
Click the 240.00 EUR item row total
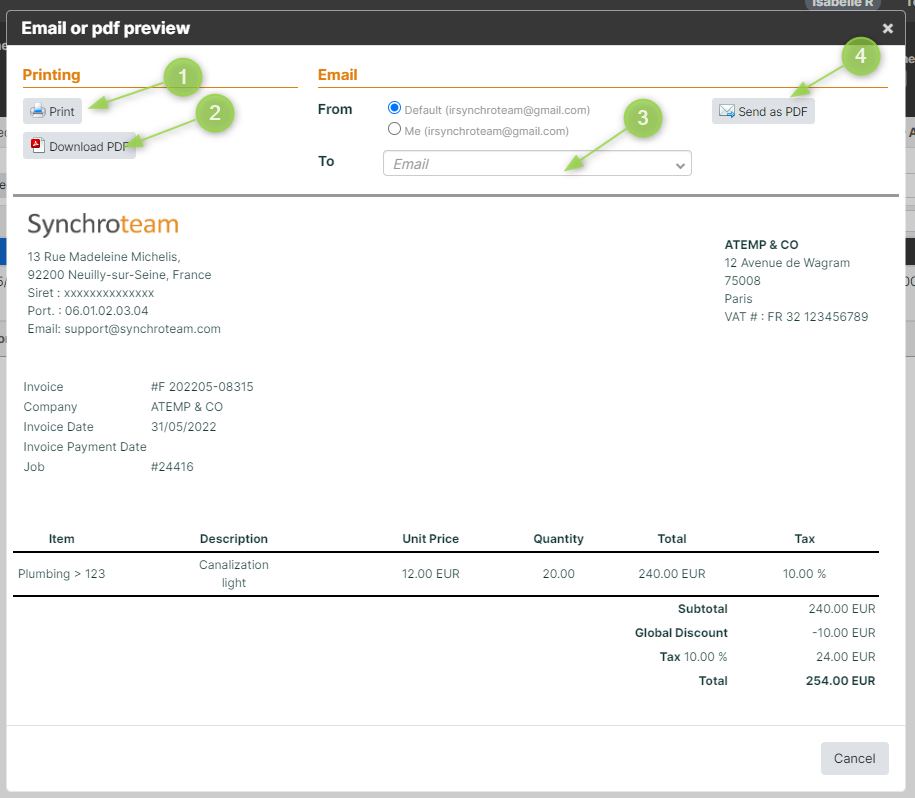pyautogui.click(x=672, y=574)
